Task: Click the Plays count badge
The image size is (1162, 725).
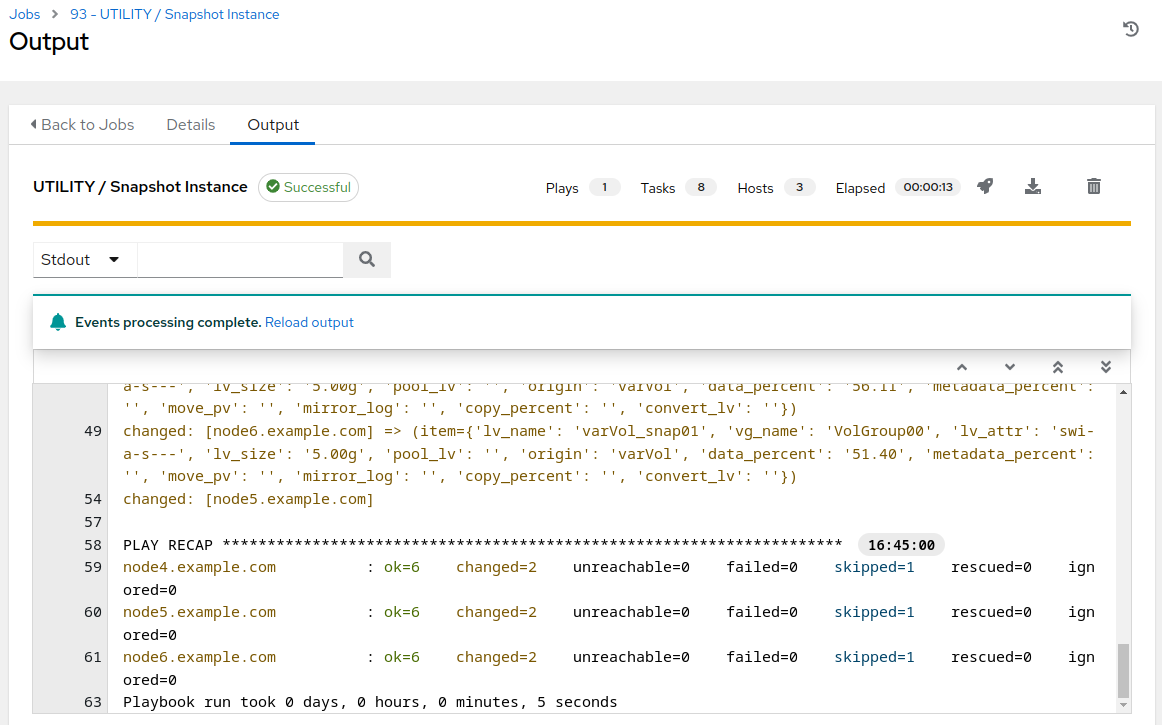Action: [605, 187]
